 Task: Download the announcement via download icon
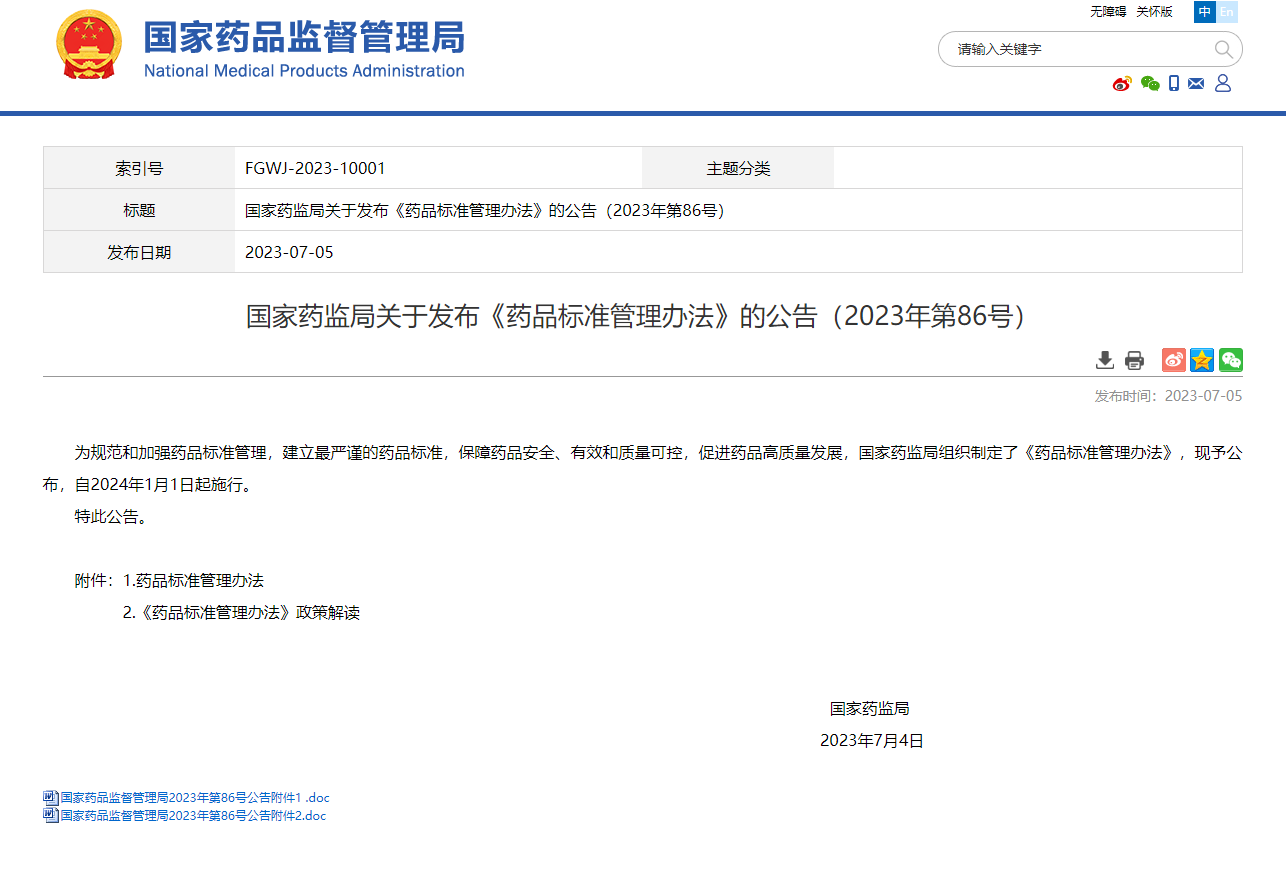(x=1105, y=360)
